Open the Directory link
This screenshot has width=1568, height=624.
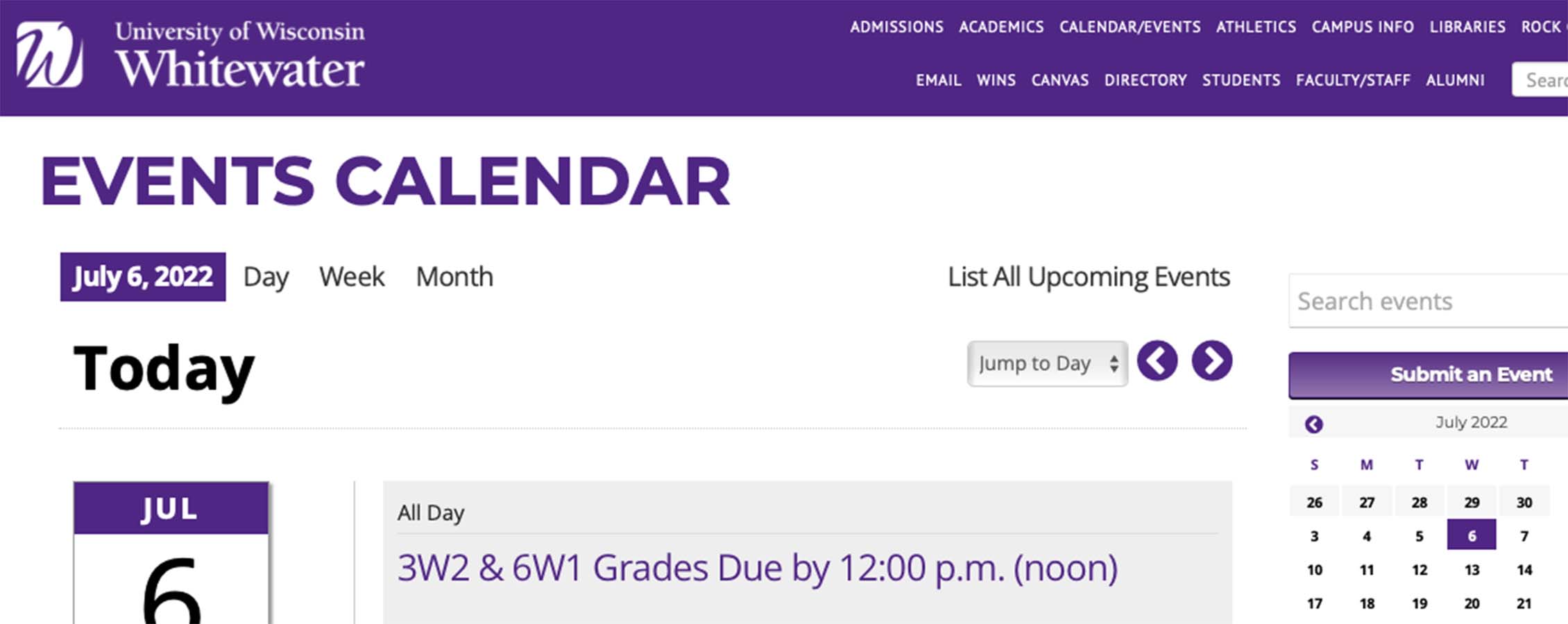tap(1145, 80)
